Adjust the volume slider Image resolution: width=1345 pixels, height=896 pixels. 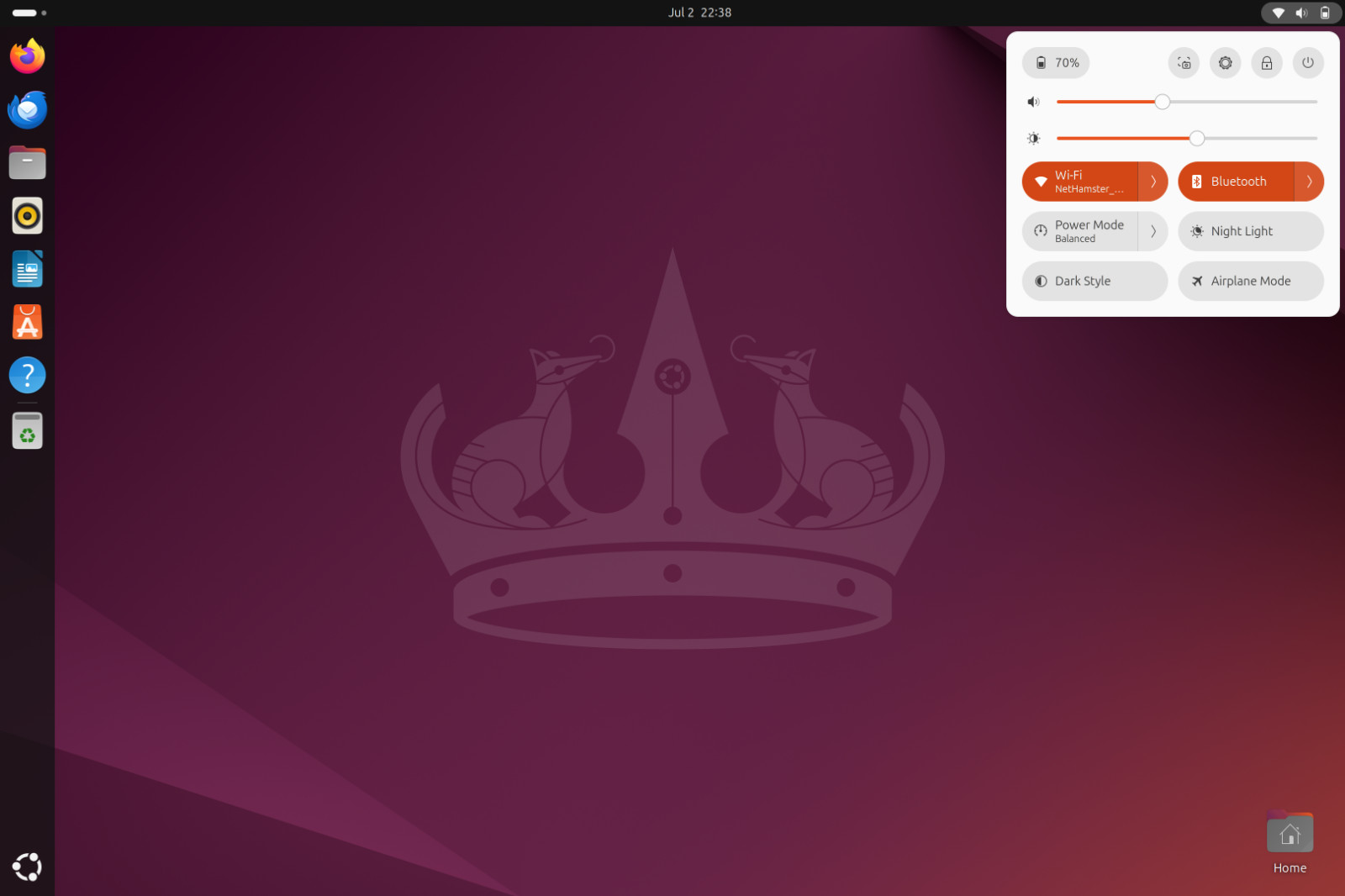[x=1187, y=102]
